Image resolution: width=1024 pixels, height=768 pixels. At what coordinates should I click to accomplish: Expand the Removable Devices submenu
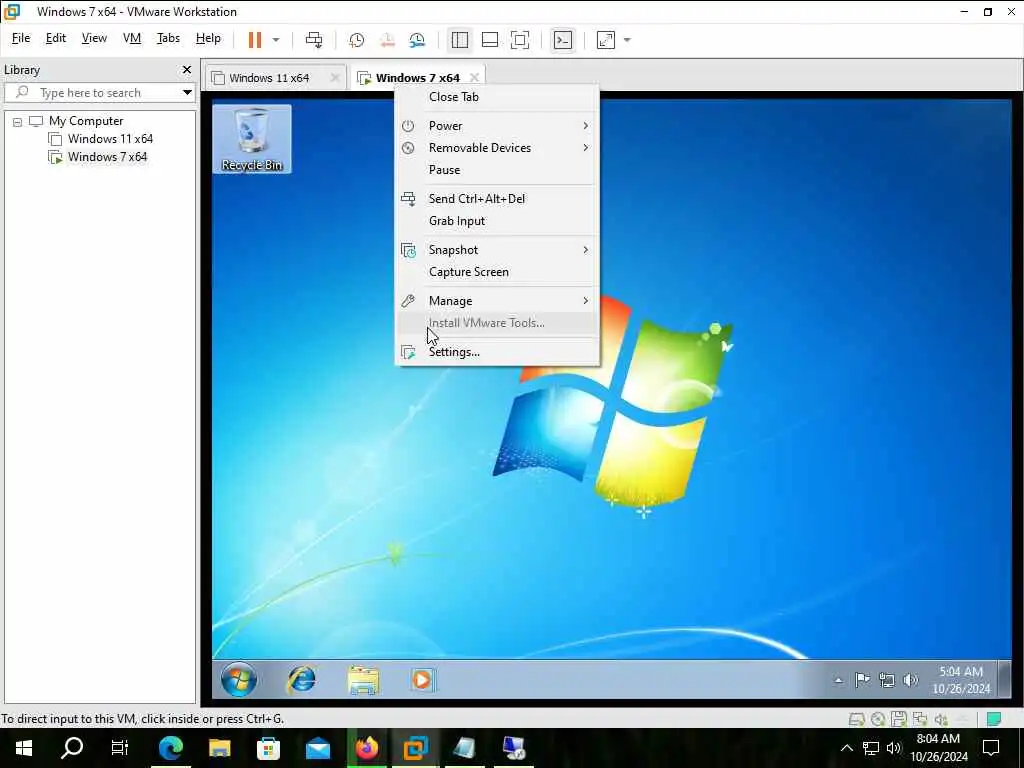498,148
